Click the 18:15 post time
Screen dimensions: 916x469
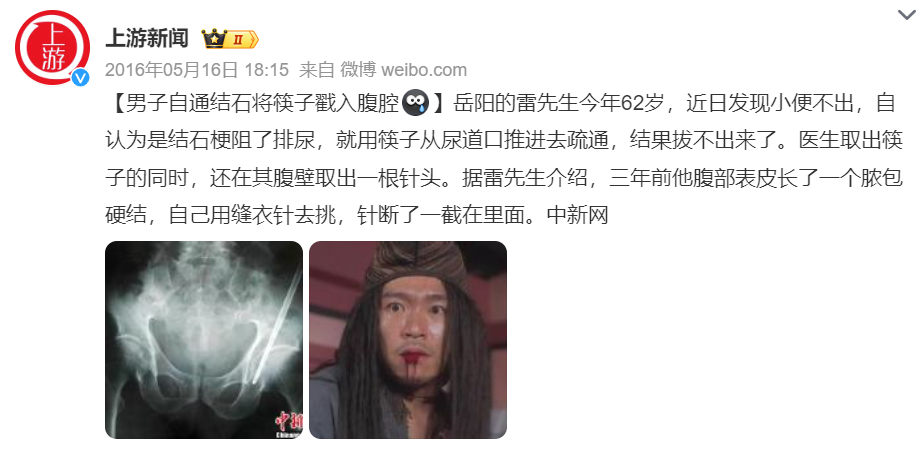(266, 70)
